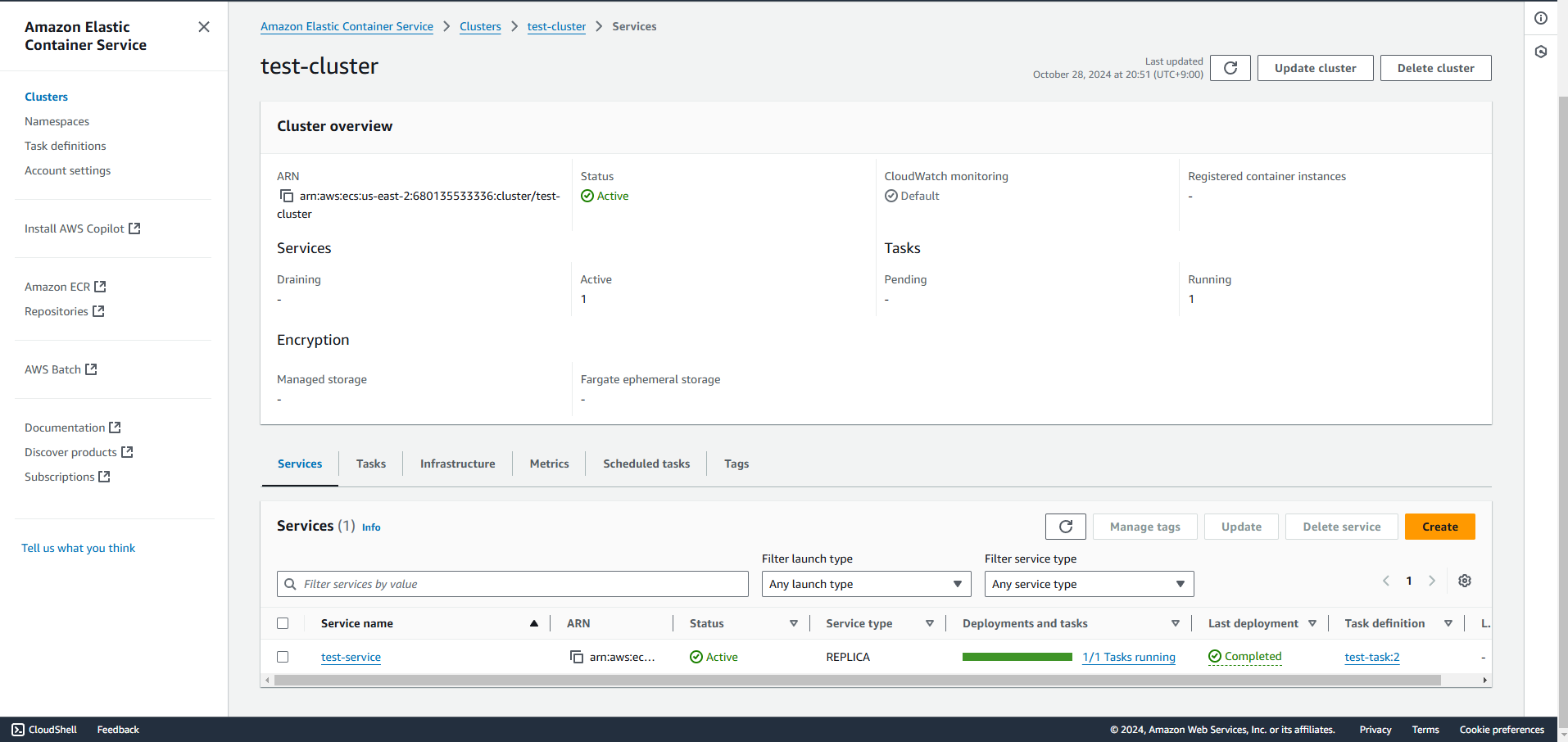Click Tell us what you think link
The height and width of the screenshot is (742, 1568).
78,548
